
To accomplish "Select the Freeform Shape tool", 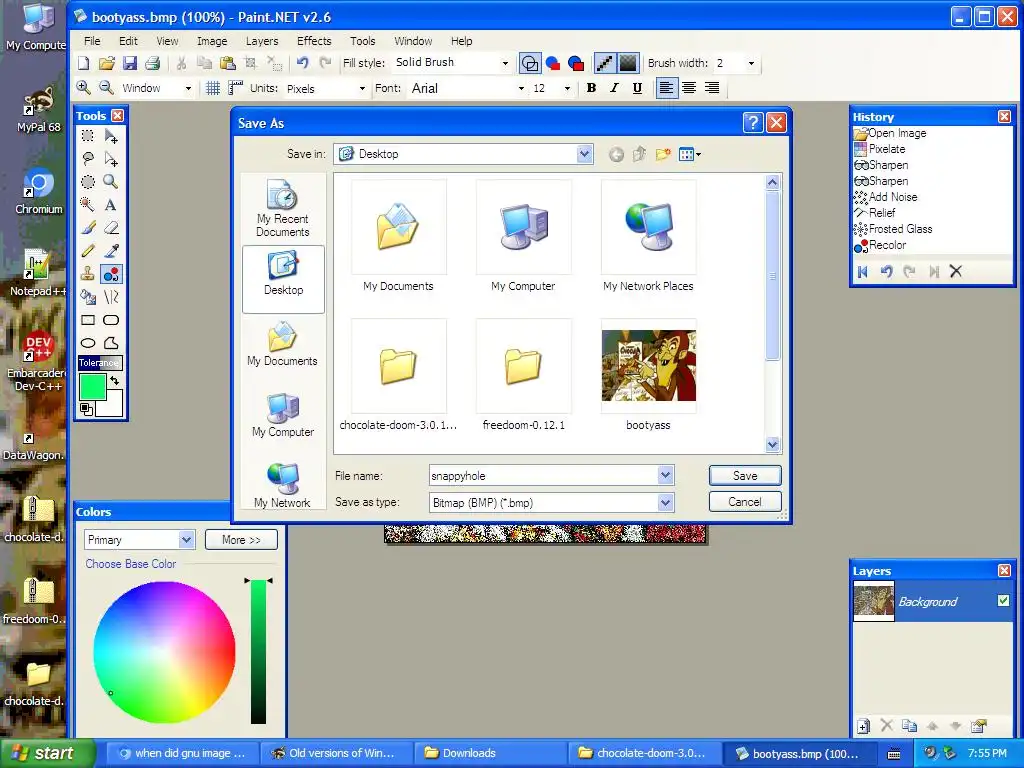I will (x=111, y=343).
